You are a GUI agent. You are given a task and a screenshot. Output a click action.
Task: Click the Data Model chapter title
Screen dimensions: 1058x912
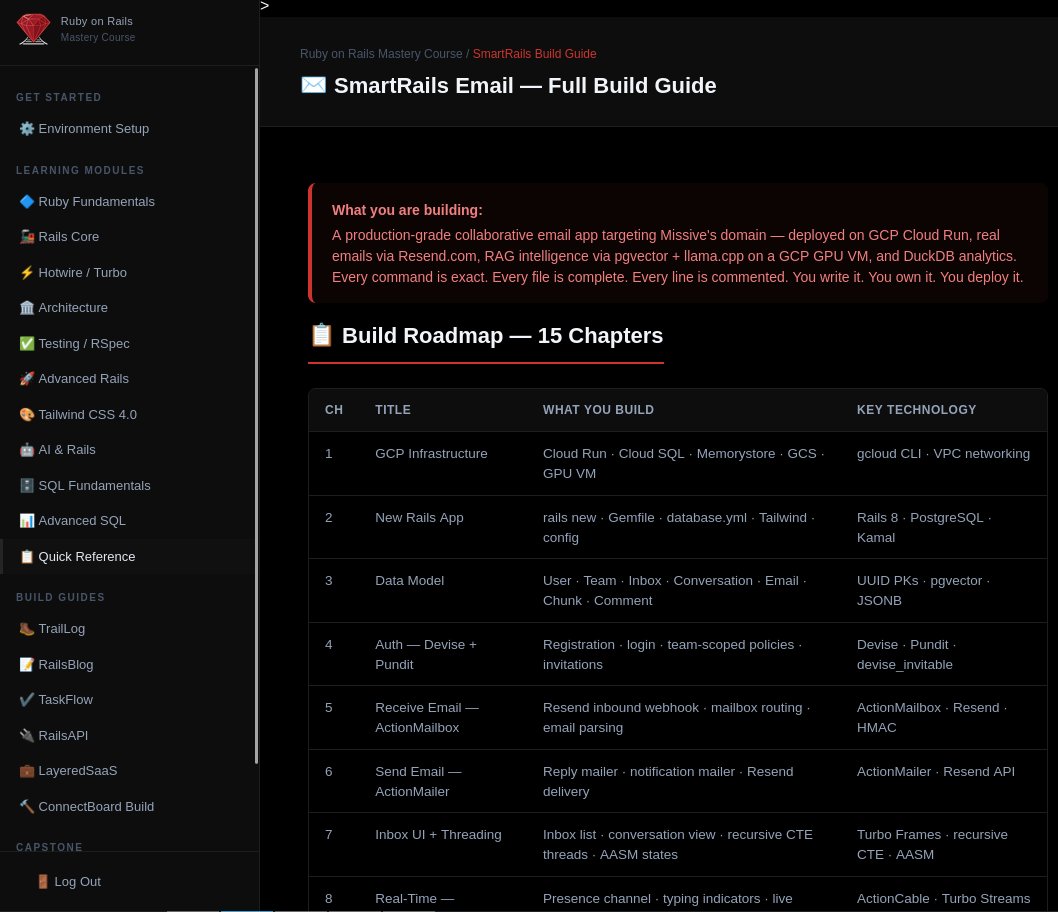410,581
